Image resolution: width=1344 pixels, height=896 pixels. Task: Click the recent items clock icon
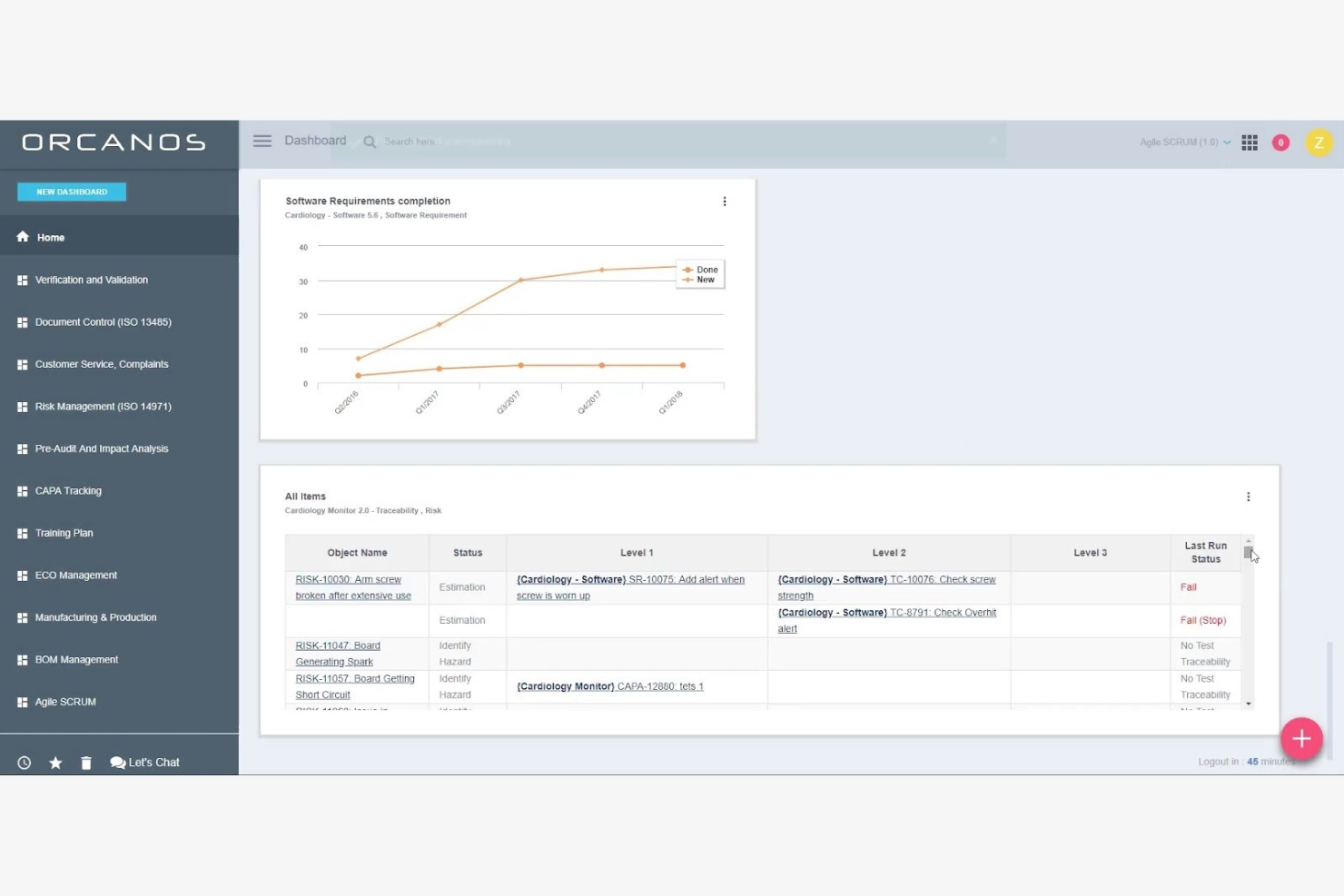click(24, 762)
